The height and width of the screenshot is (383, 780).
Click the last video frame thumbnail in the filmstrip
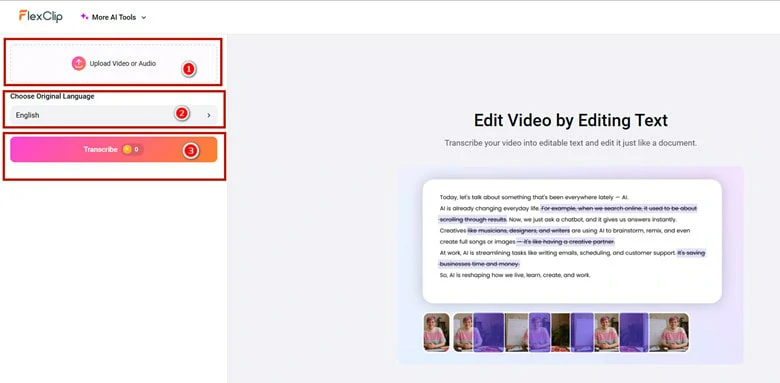[669, 332]
